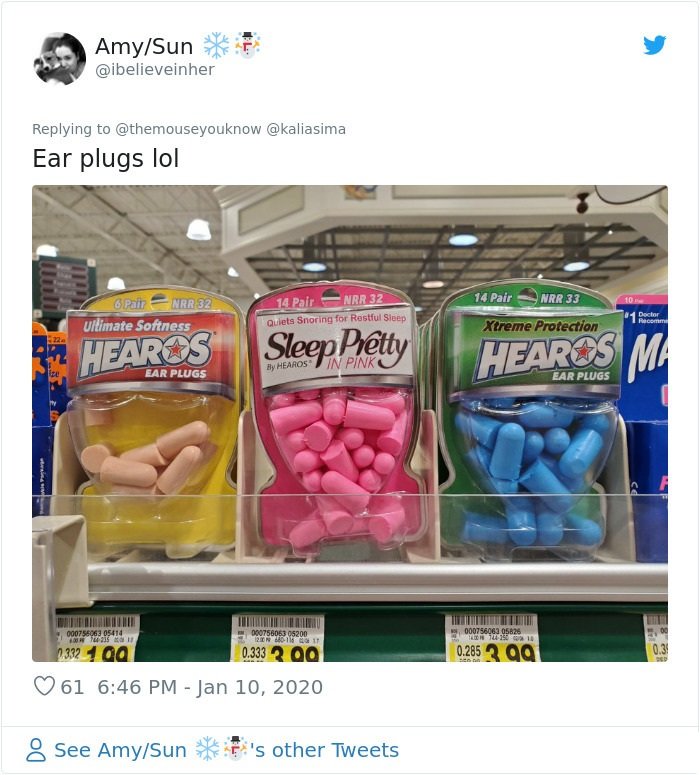This screenshot has width=700, height=775.
Task: Click the person icon beside See other Tweets
Action: point(36,750)
